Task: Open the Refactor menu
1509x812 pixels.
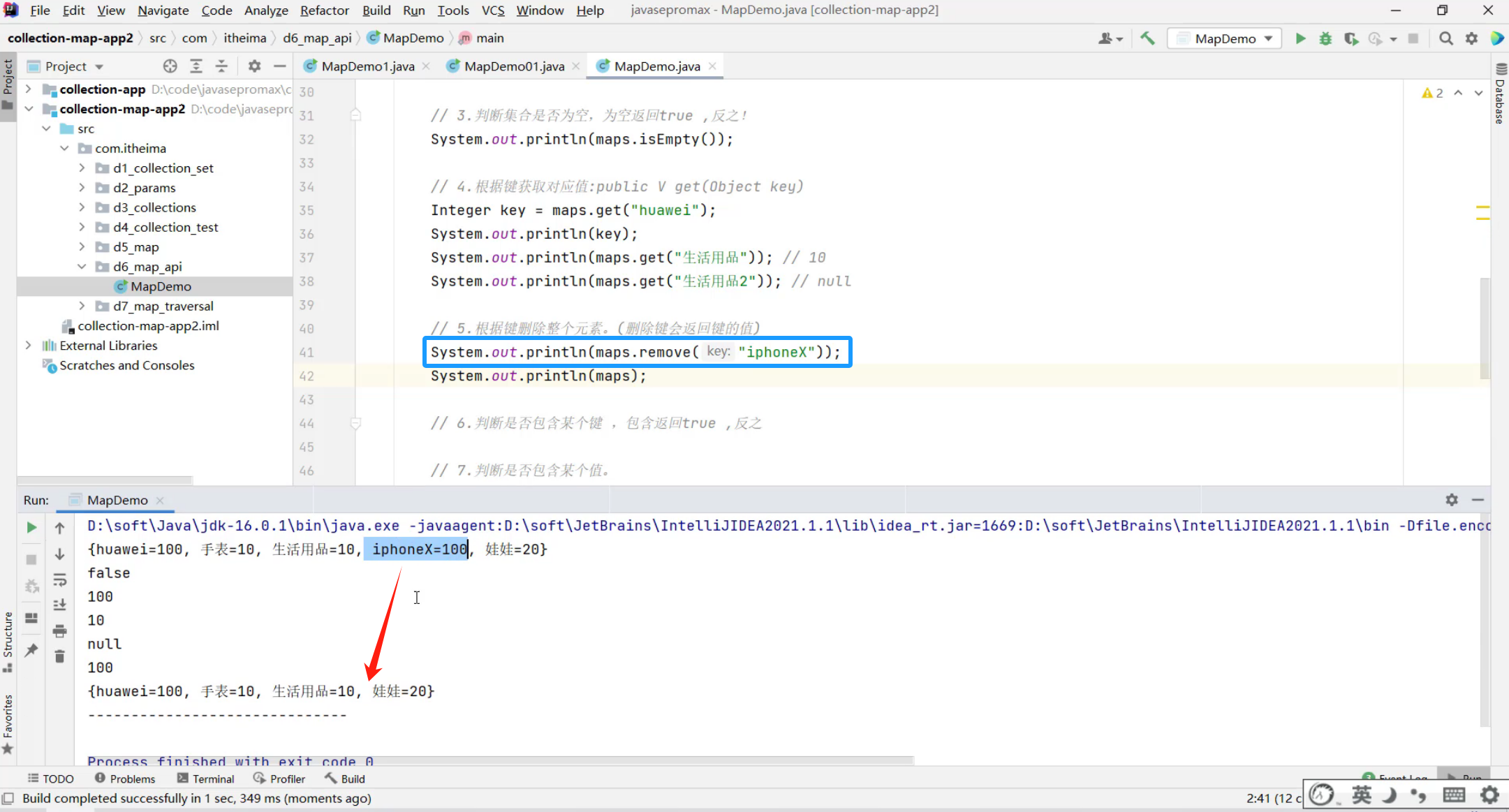Action: pos(324,10)
